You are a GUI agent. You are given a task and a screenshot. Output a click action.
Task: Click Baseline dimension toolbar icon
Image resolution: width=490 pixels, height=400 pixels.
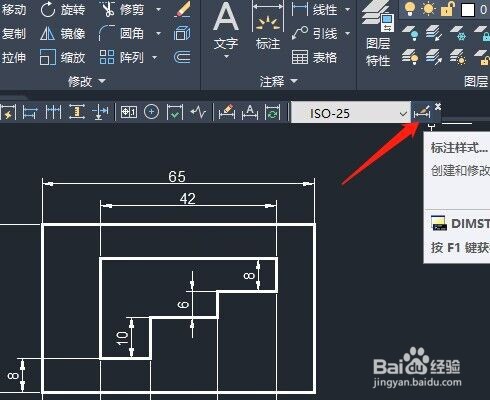click(30, 112)
